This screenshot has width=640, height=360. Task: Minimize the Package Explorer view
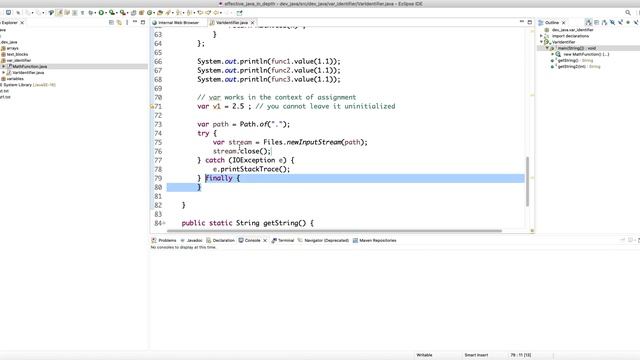coord(135,22)
